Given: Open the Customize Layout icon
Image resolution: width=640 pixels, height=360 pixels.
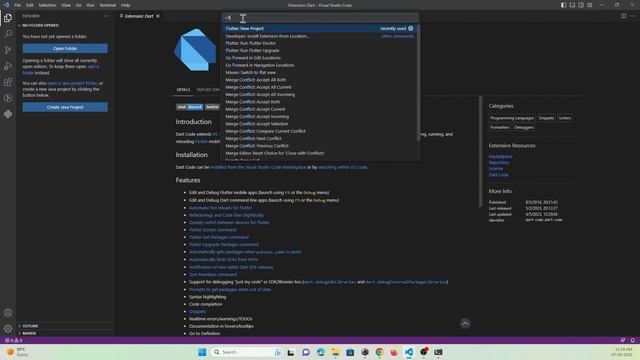Looking at the screenshot, I should click(x=590, y=5).
